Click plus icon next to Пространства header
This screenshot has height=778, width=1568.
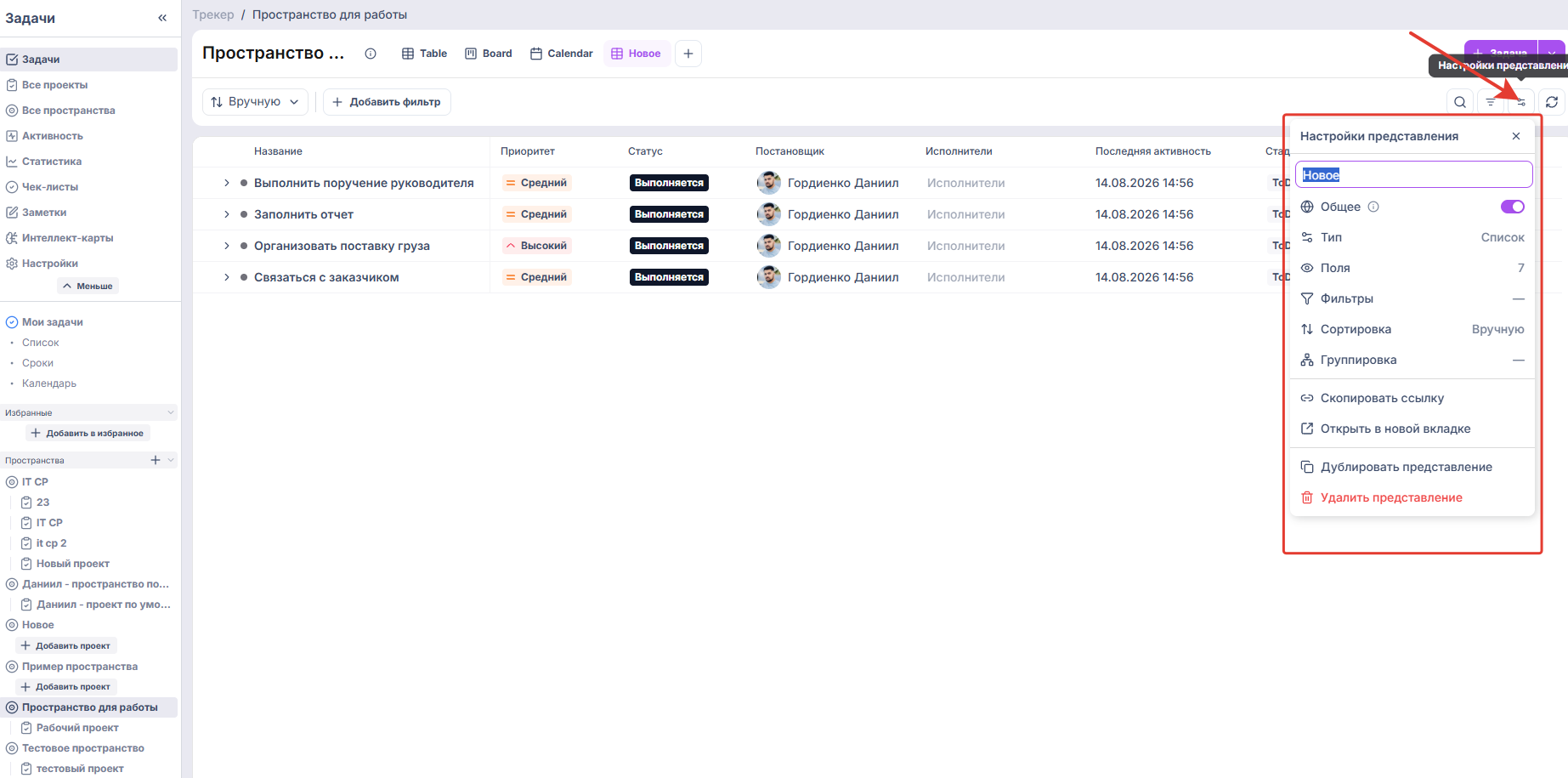(156, 460)
